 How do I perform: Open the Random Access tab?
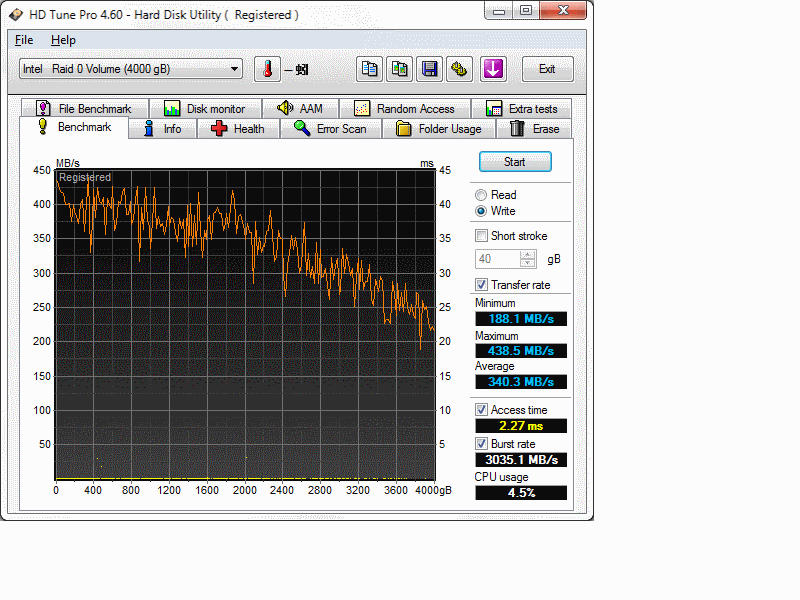pos(405,109)
